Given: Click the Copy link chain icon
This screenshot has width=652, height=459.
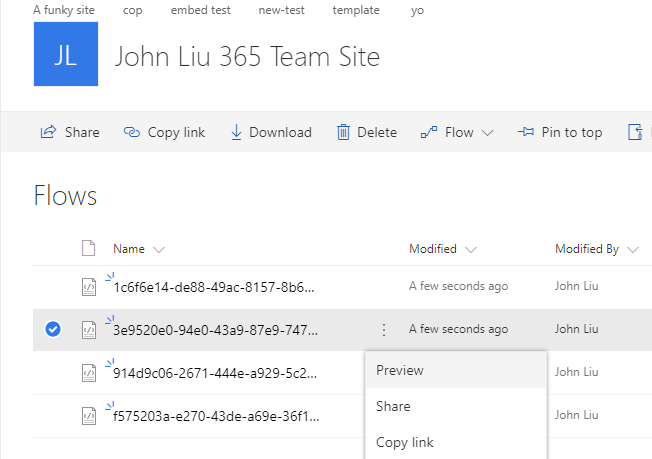Looking at the screenshot, I should coord(132,132).
